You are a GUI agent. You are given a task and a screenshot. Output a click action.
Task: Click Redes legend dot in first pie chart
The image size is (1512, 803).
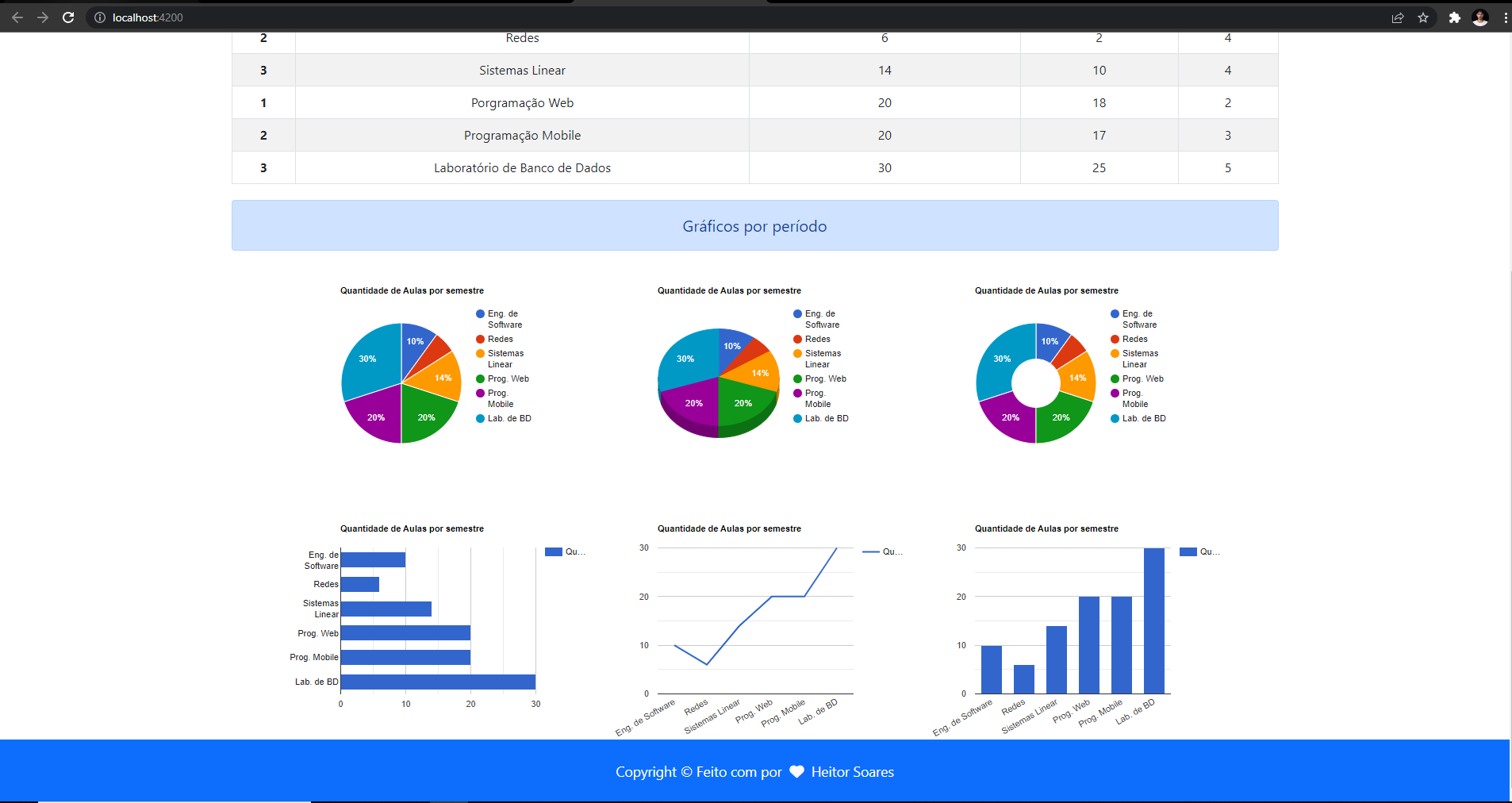(480, 340)
